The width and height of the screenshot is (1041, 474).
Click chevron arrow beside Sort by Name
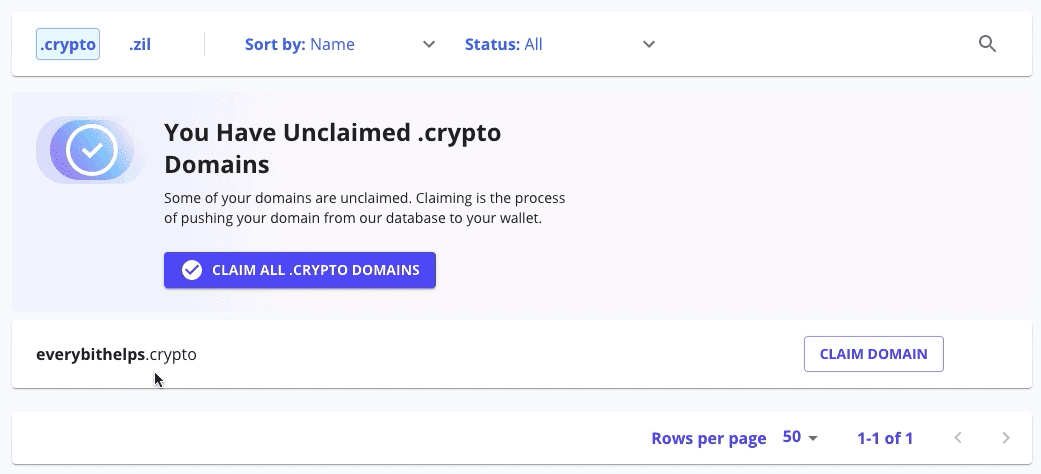[429, 44]
